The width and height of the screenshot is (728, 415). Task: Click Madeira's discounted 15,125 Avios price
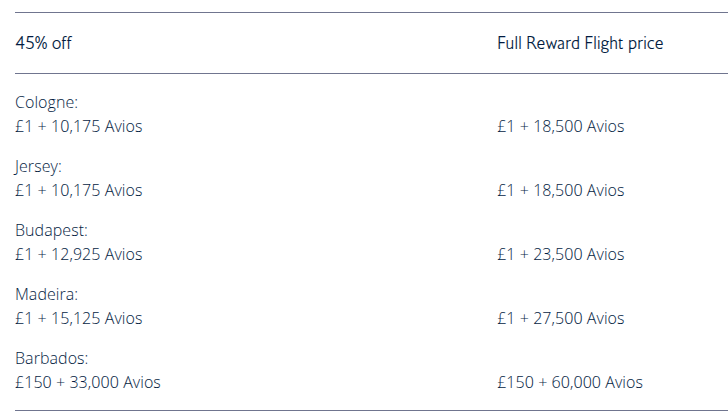tap(79, 318)
